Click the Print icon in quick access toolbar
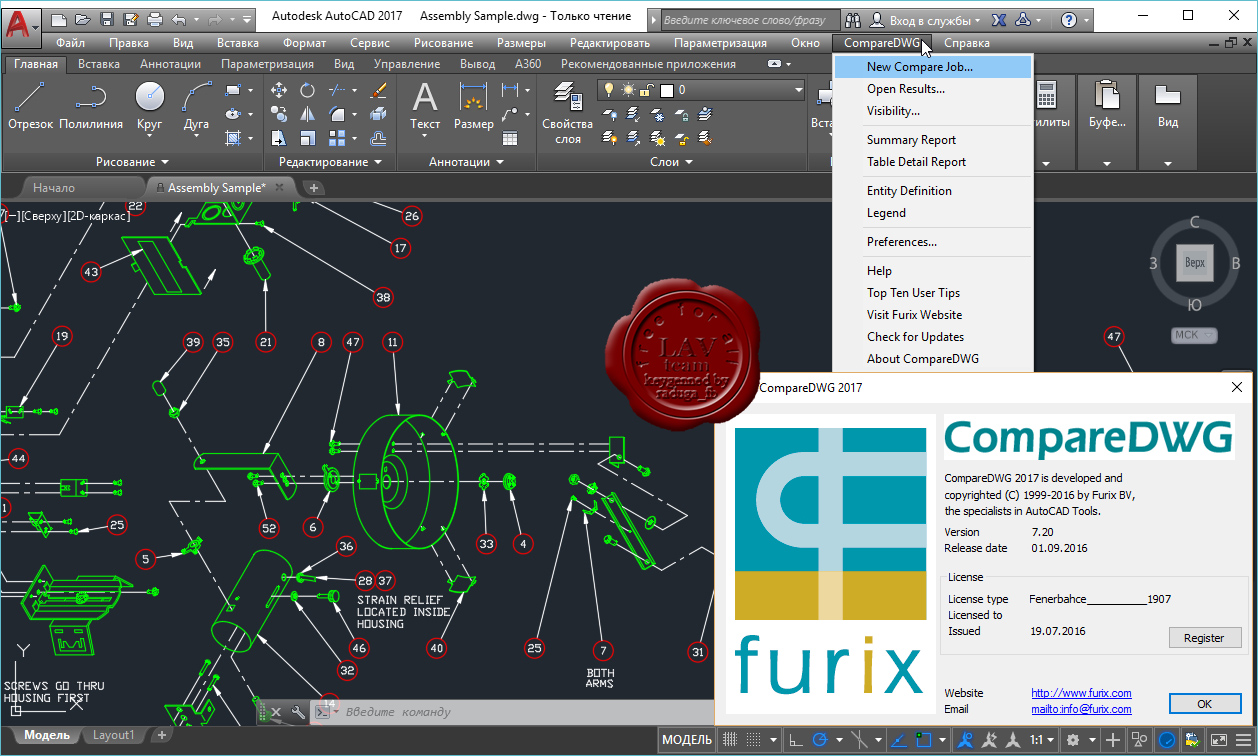The image size is (1258, 756). 154,19
